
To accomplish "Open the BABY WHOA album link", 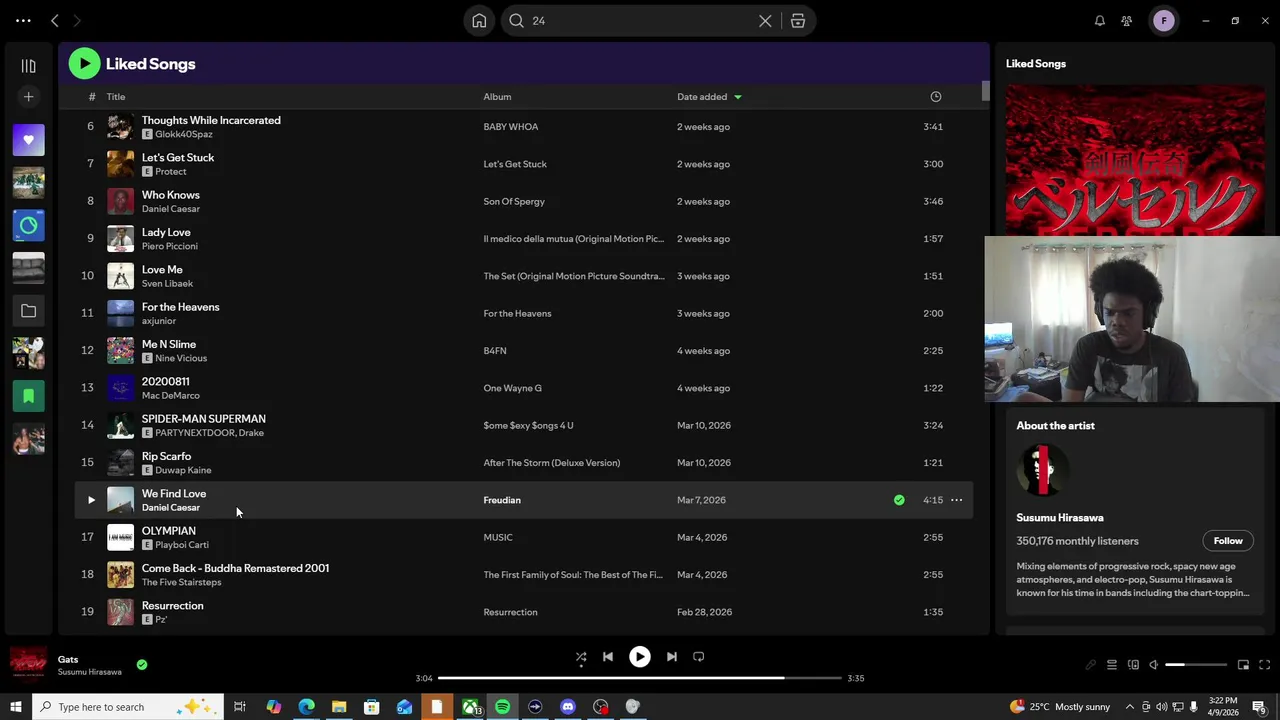I will [x=511, y=127].
